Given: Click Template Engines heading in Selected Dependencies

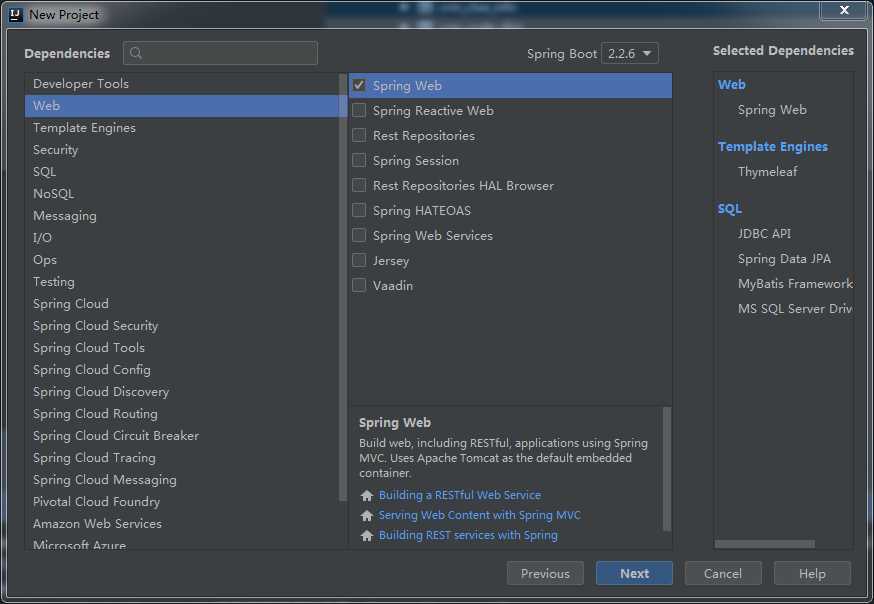Looking at the screenshot, I should (x=773, y=147).
